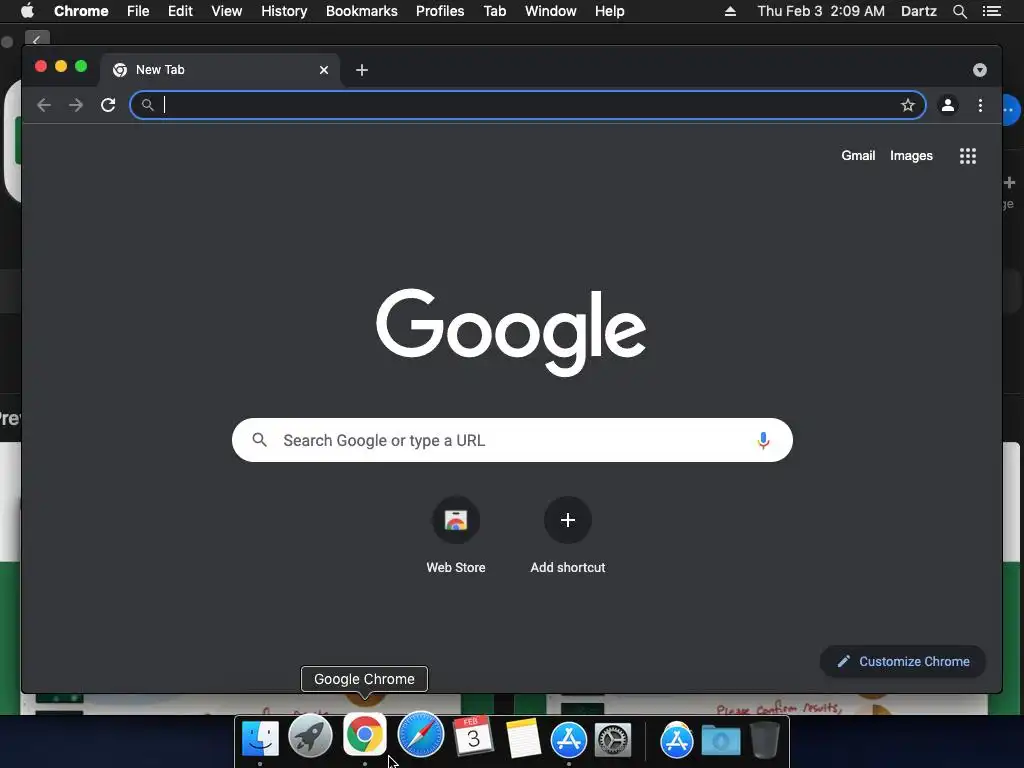This screenshot has width=1024, height=768.
Task: Open the tab search dropdown arrow
Action: tap(980, 70)
